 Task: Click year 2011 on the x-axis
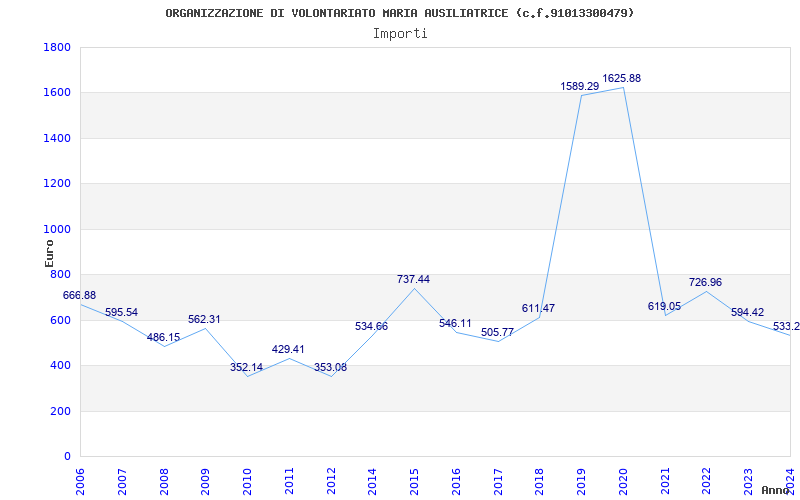click(x=289, y=481)
